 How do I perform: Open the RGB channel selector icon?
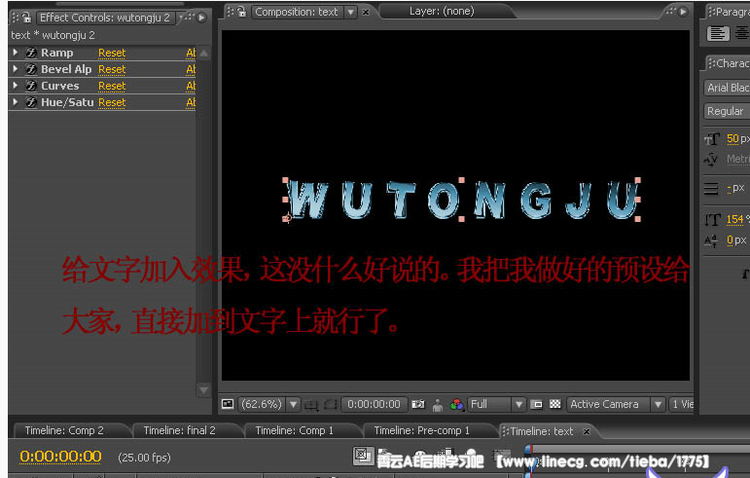[457, 405]
